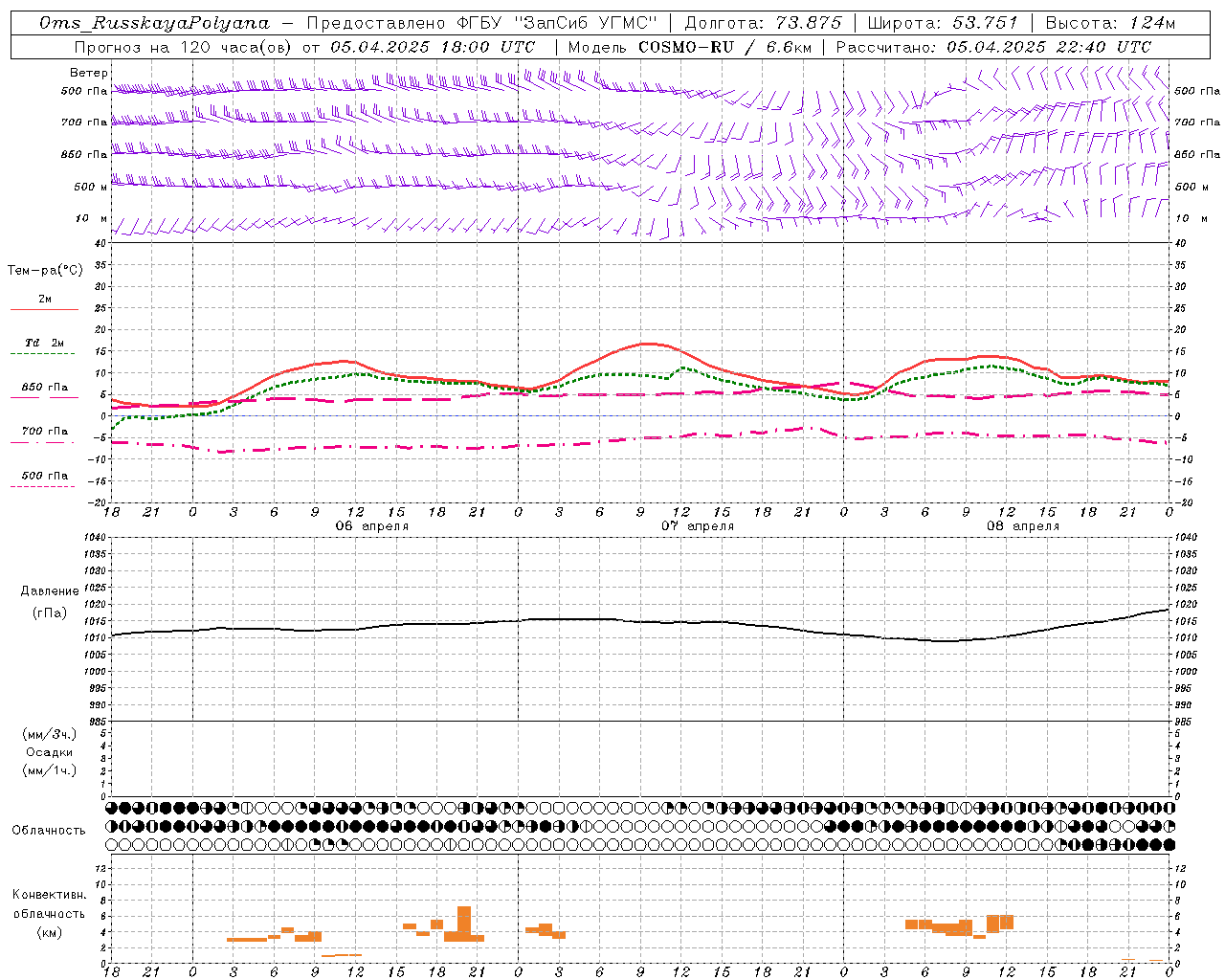Click the '(мм/3ч.)' precipitation unit label

tap(50, 734)
